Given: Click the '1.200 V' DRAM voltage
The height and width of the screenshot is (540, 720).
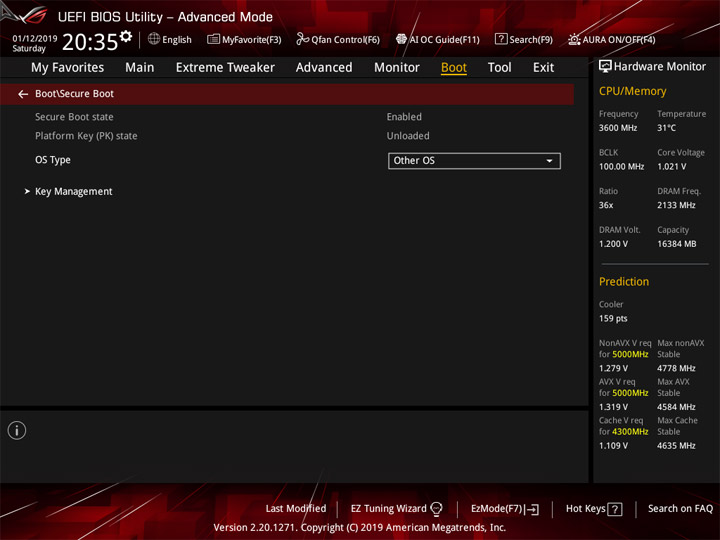Looking at the screenshot, I should click(x=613, y=244).
